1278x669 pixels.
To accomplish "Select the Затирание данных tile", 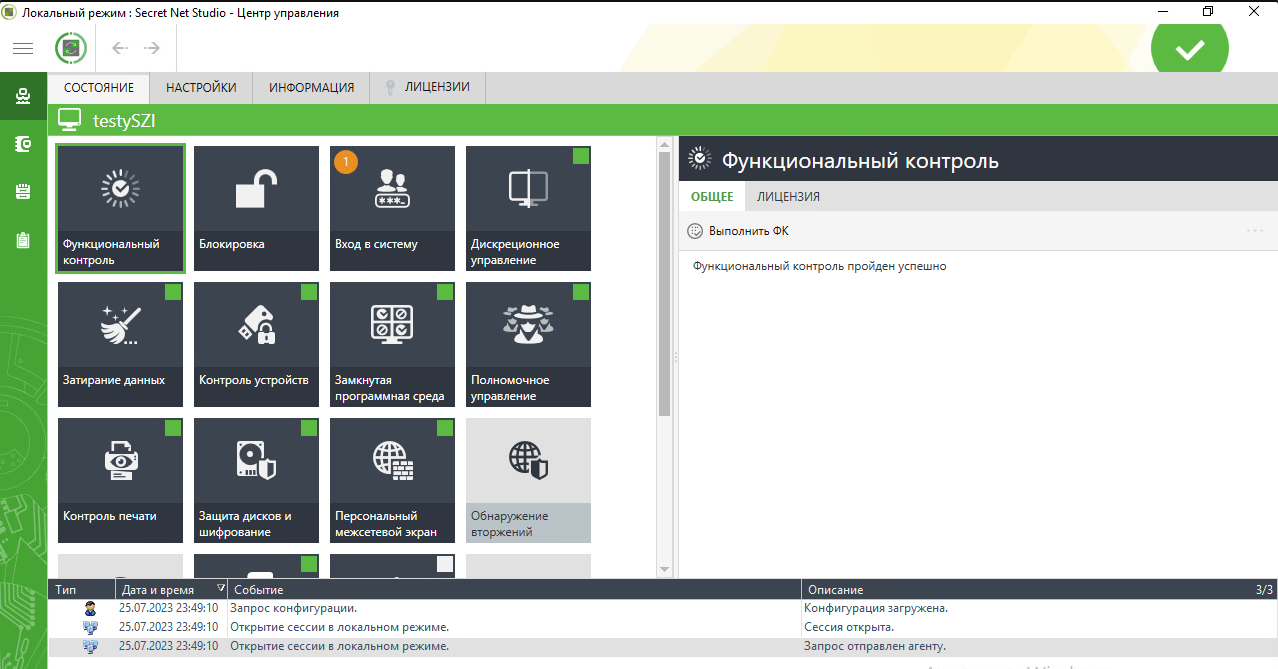I will tap(120, 345).
